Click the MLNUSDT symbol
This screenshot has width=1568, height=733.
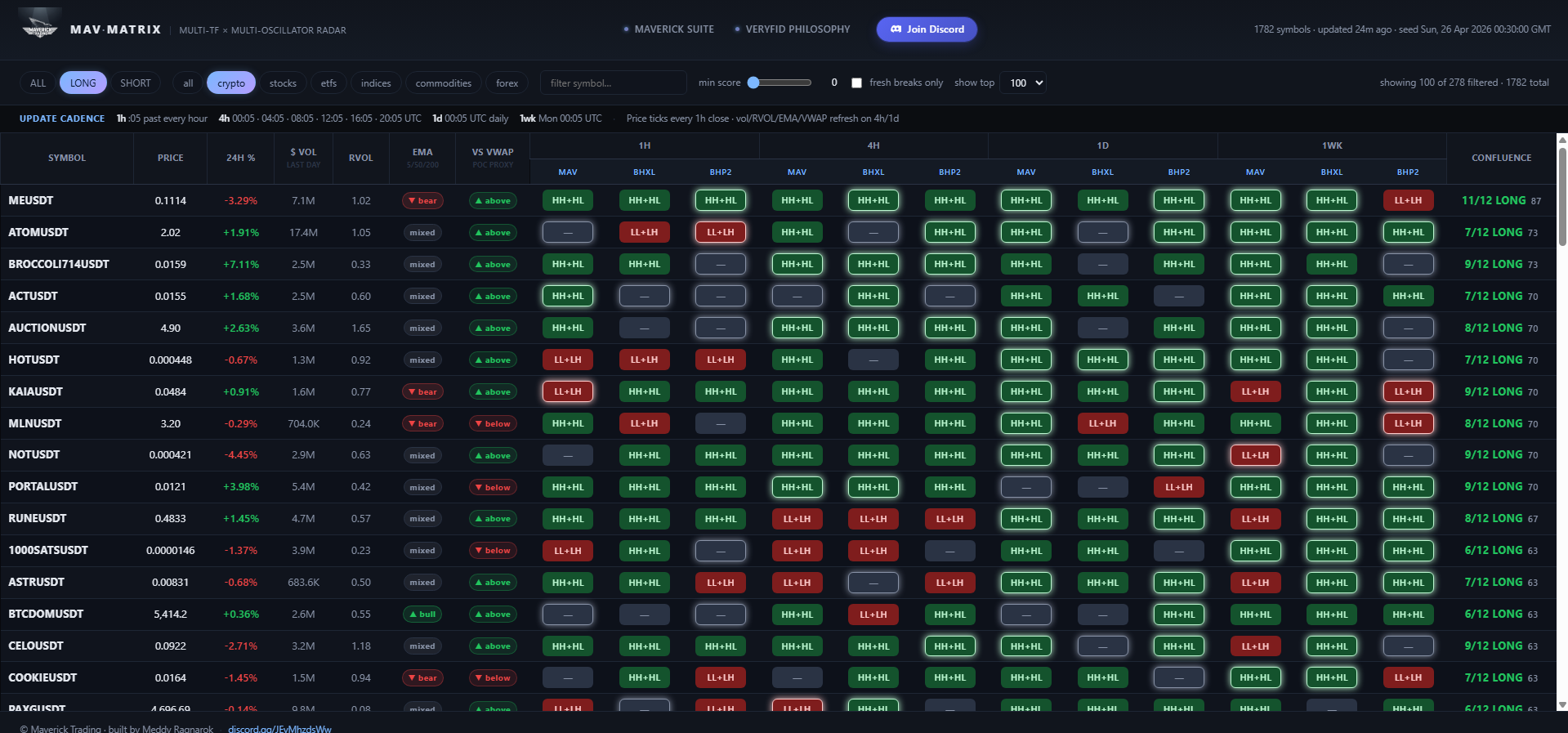click(35, 423)
